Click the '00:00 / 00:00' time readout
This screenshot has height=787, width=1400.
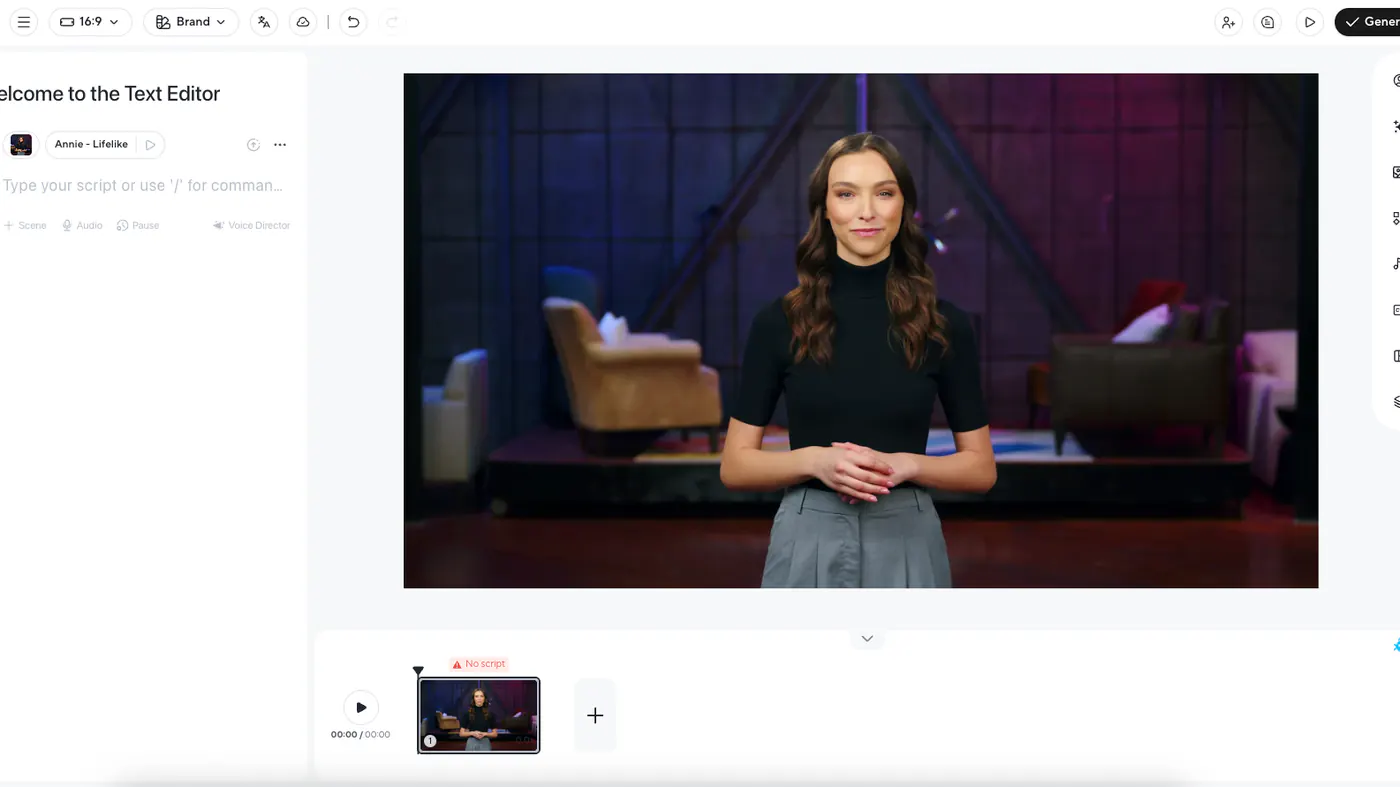click(361, 735)
